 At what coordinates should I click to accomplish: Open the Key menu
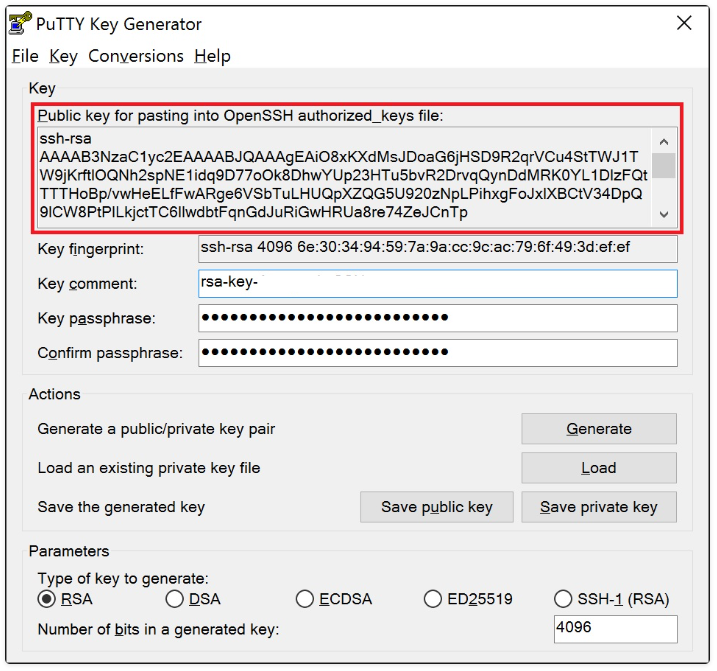pyautogui.click(x=63, y=56)
